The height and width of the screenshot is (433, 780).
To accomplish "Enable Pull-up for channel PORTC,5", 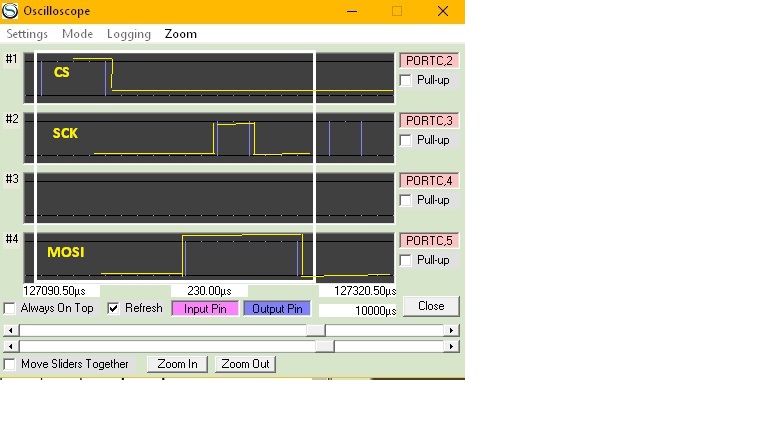I will [405, 260].
